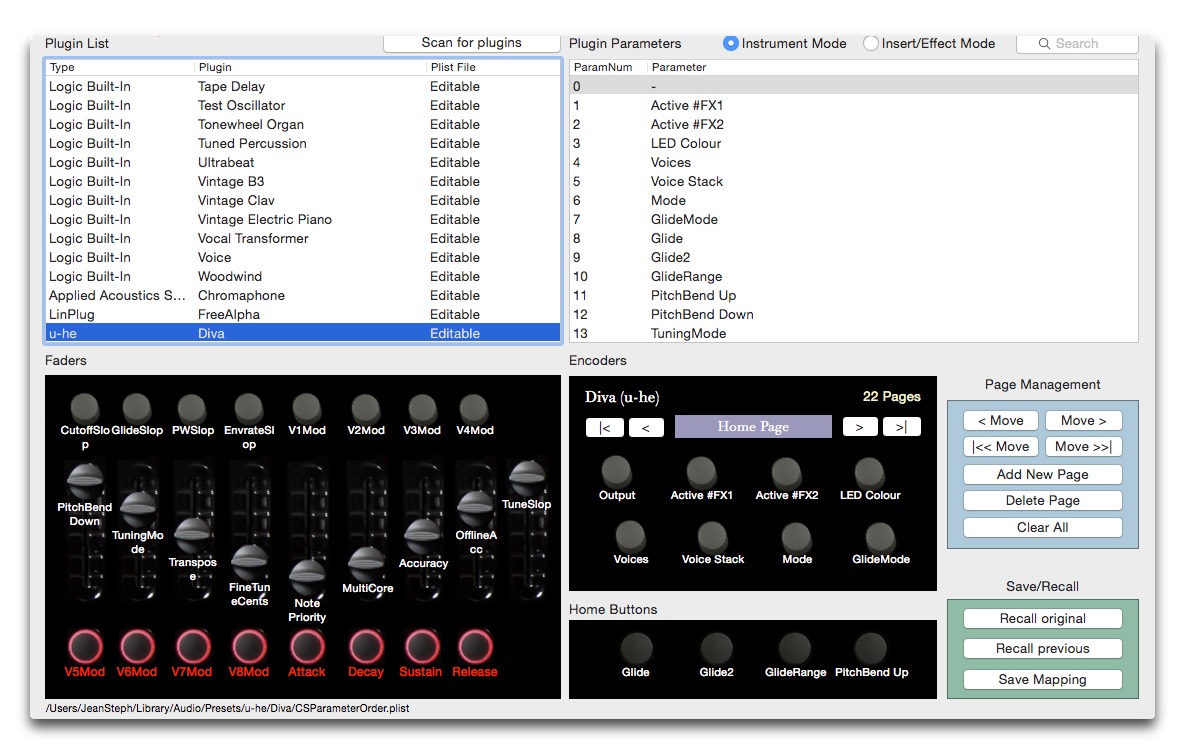This screenshot has height=755, width=1186.
Task: Select Instrument Mode radio button
Action: click(x=731, y=44)
